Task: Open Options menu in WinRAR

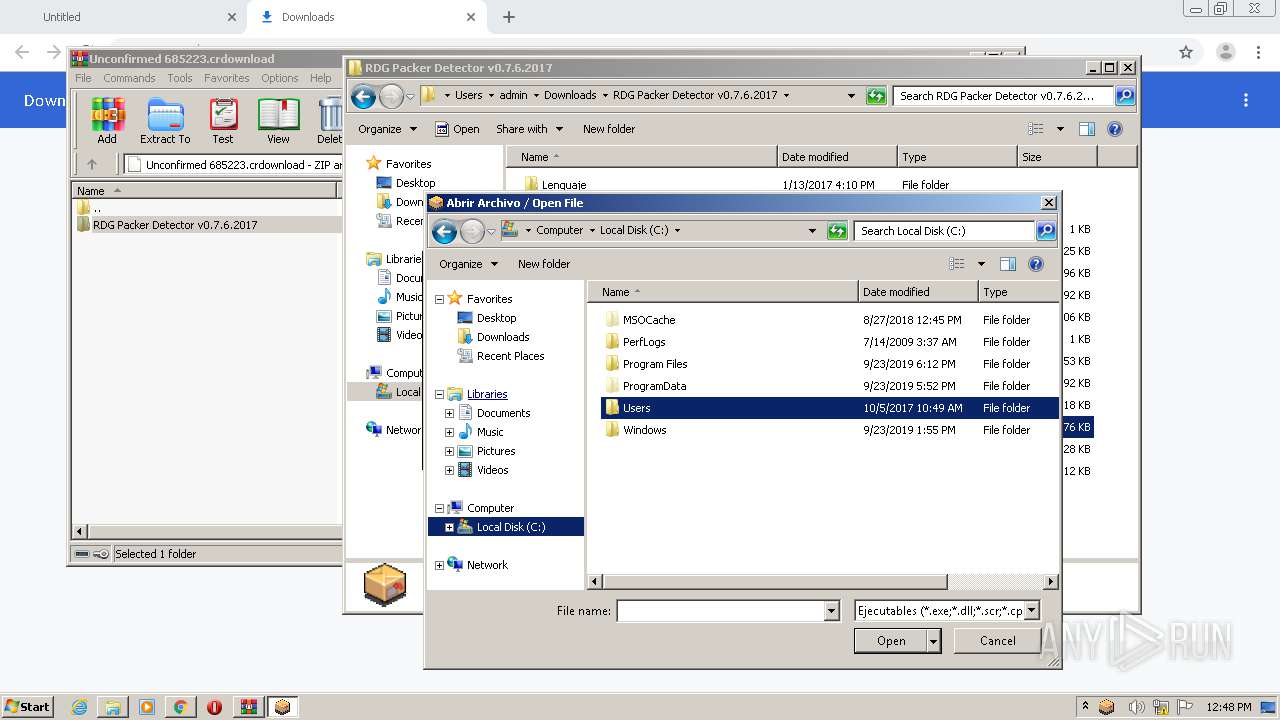Action: (280, 78)
